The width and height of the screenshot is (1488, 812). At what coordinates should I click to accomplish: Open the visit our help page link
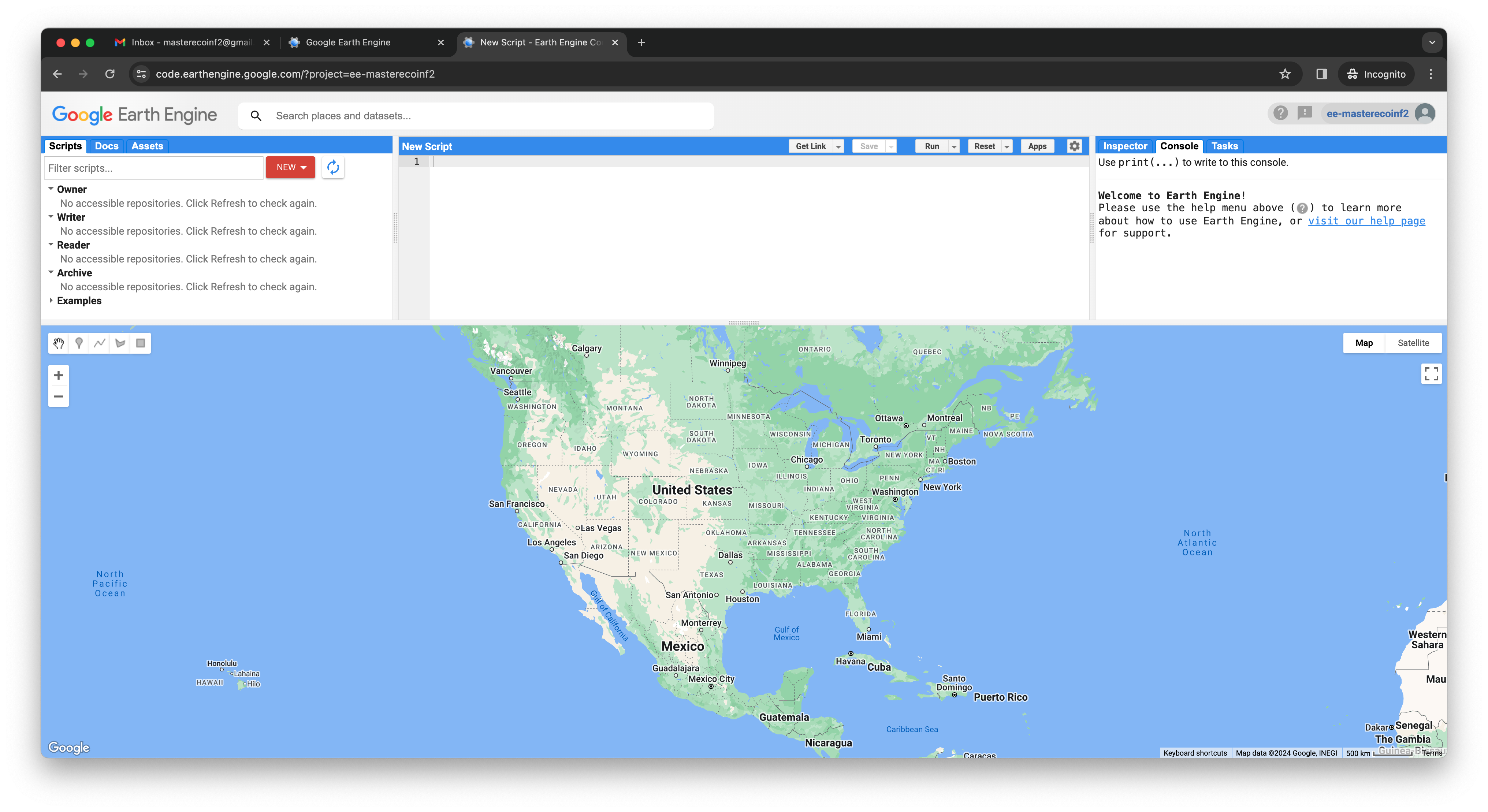[x=1366, y=221]
